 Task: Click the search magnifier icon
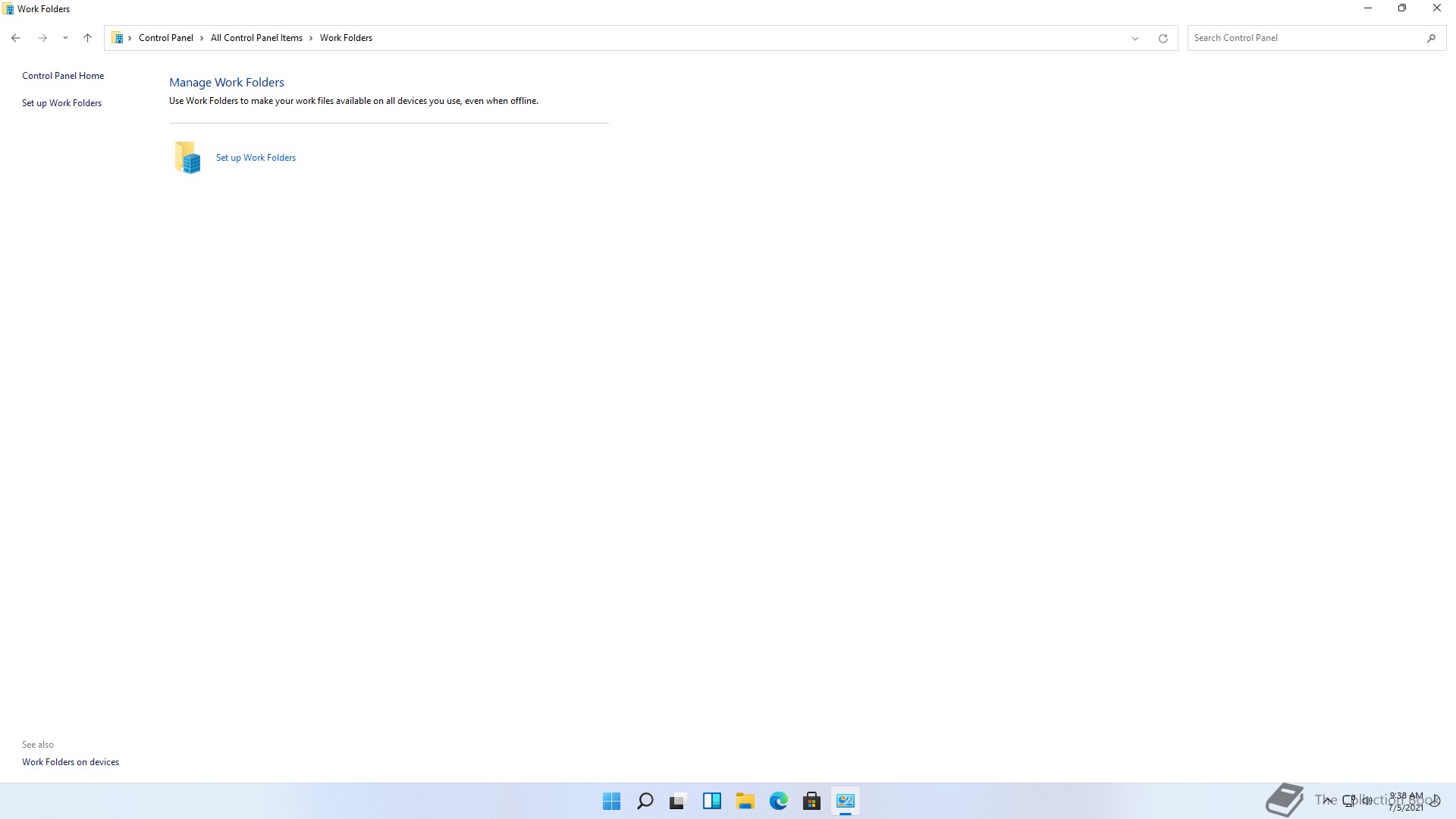click(1431, 38)
